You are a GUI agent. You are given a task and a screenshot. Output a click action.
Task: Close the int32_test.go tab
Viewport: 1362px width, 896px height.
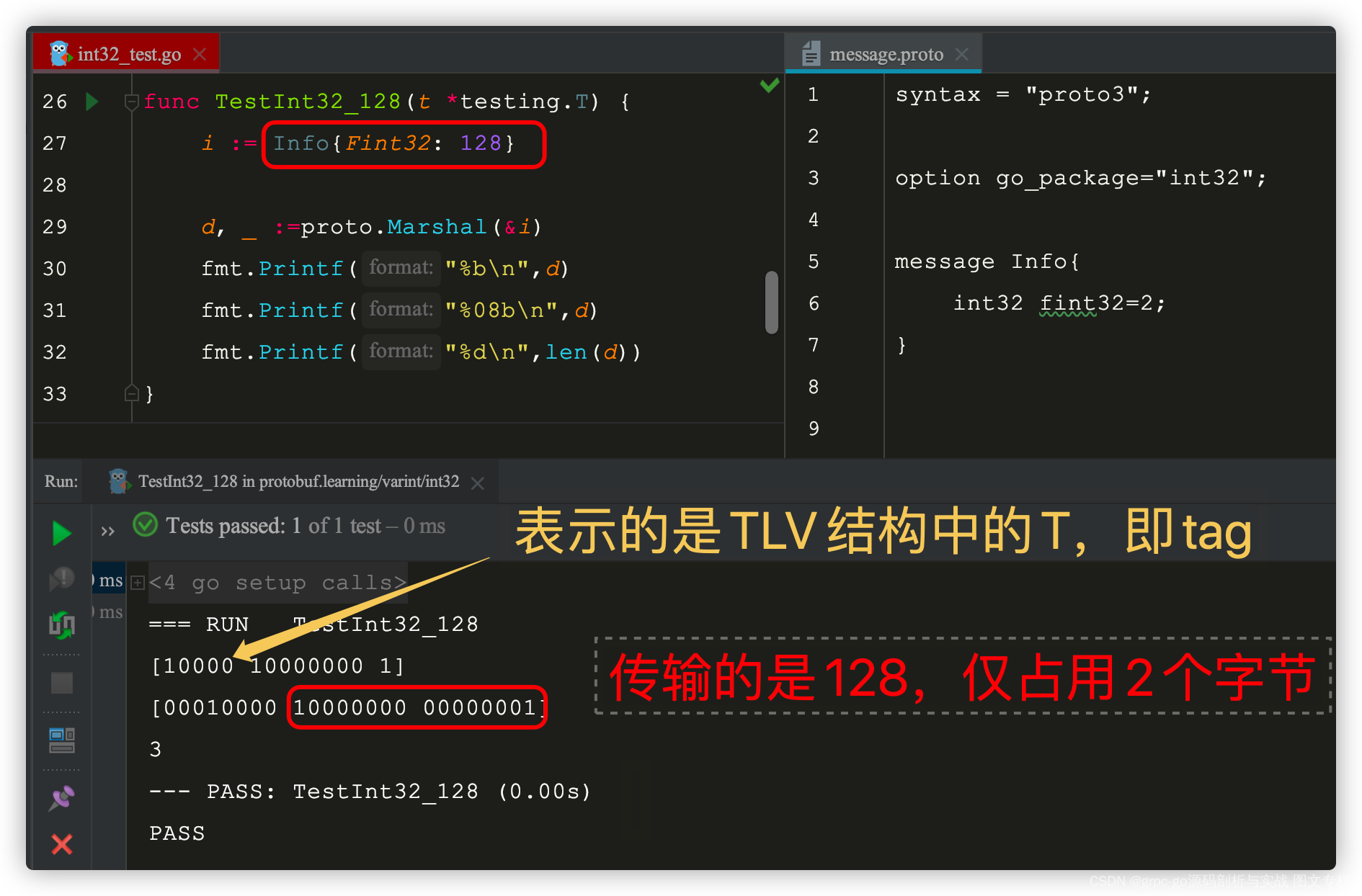[200, 54]
